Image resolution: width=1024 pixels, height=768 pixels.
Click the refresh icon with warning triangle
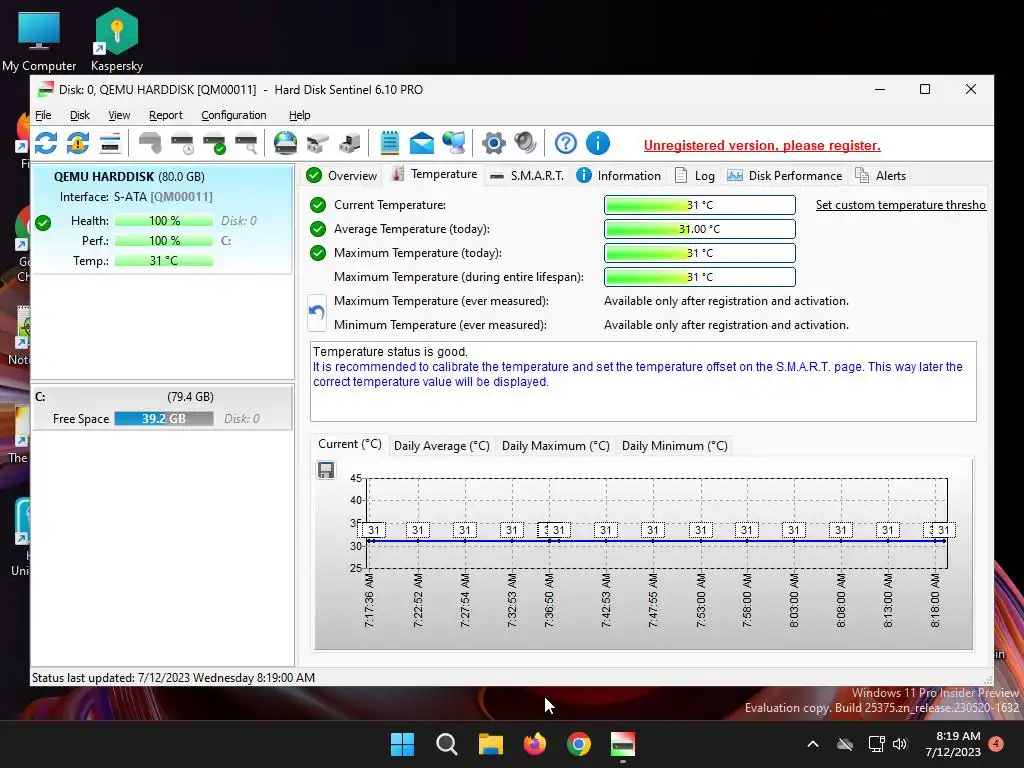click(78, 143)
